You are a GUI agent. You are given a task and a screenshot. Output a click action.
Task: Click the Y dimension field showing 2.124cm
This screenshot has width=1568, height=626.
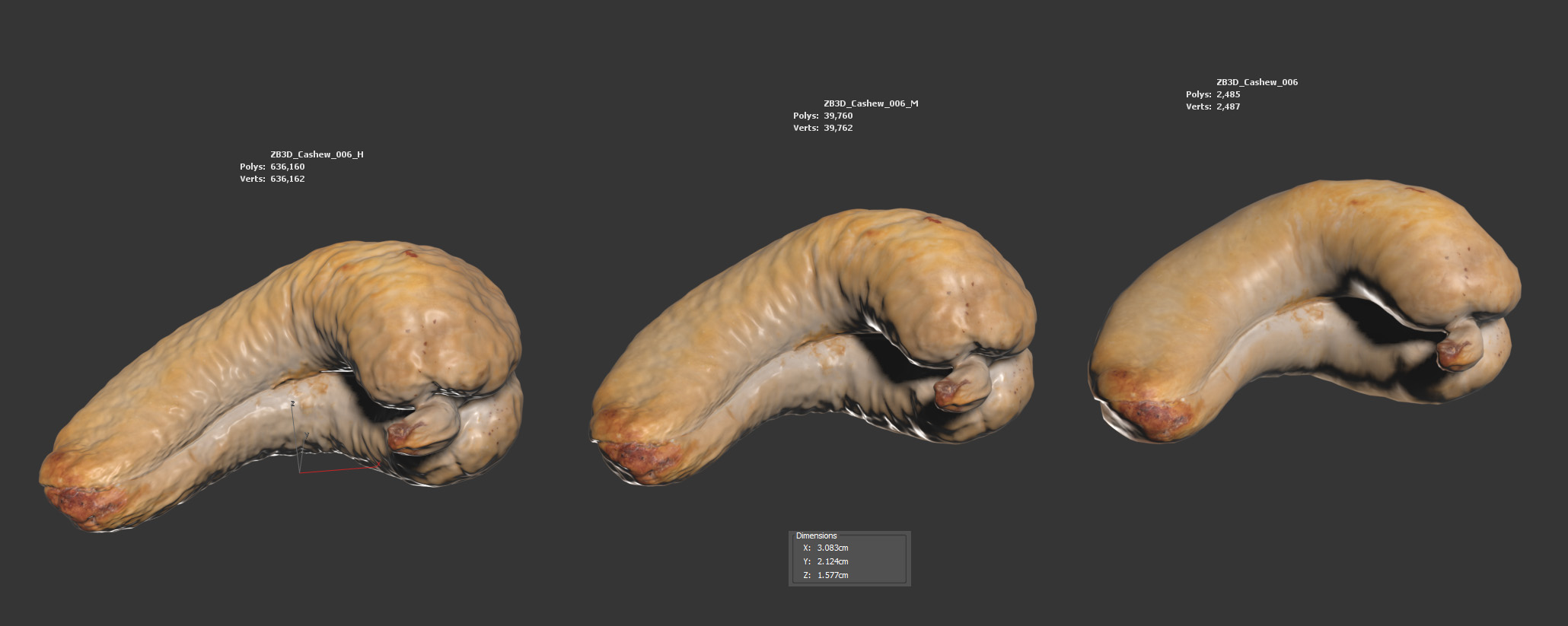(x=833, y=561)
